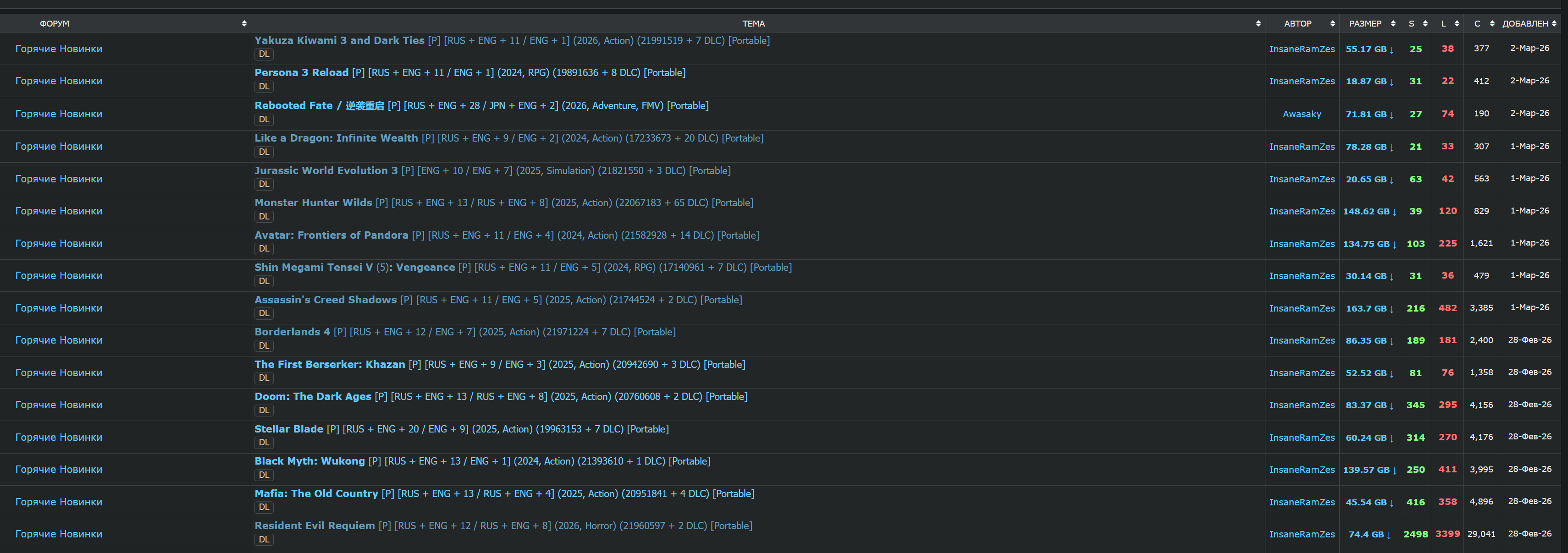
Task: Open Black Myth: Wukong topic
Action: coord(309,461)
